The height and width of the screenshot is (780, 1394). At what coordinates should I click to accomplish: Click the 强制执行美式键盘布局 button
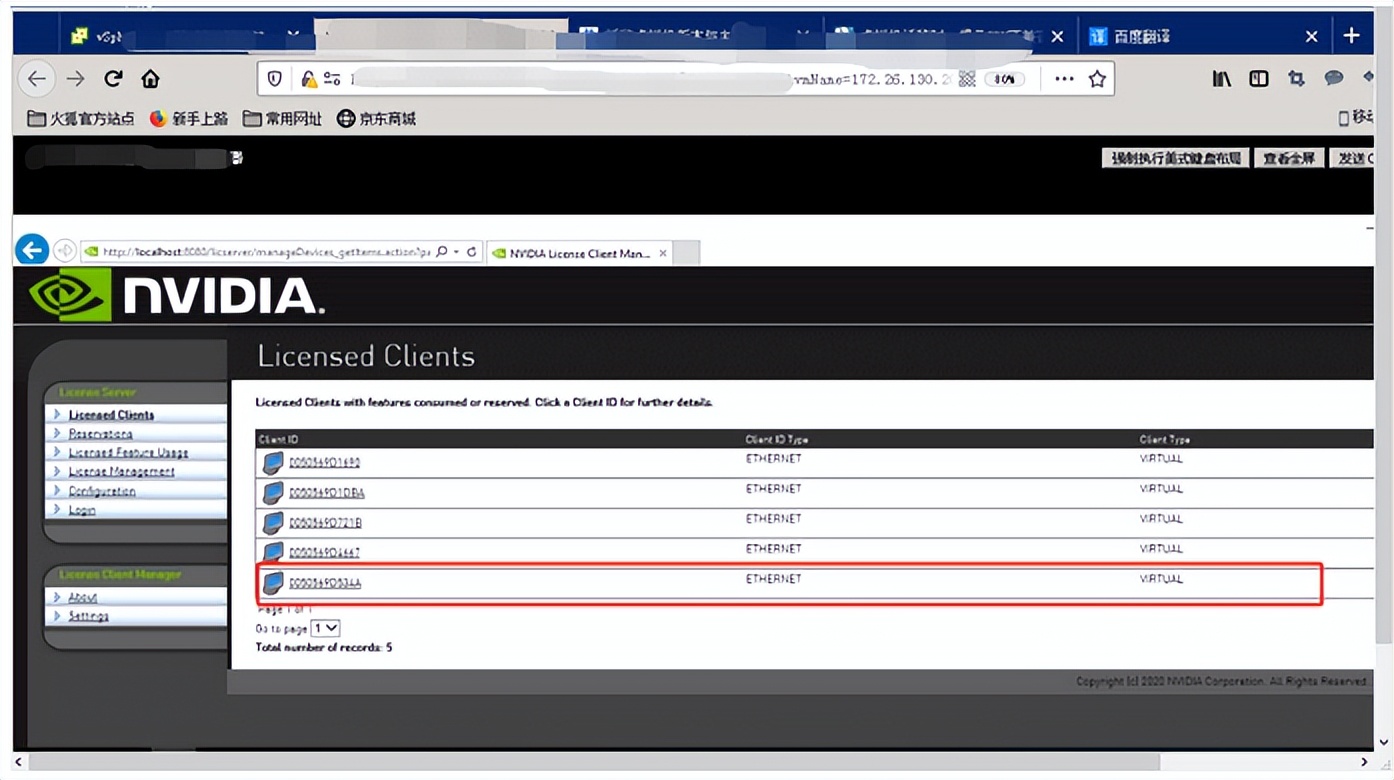1175,158
